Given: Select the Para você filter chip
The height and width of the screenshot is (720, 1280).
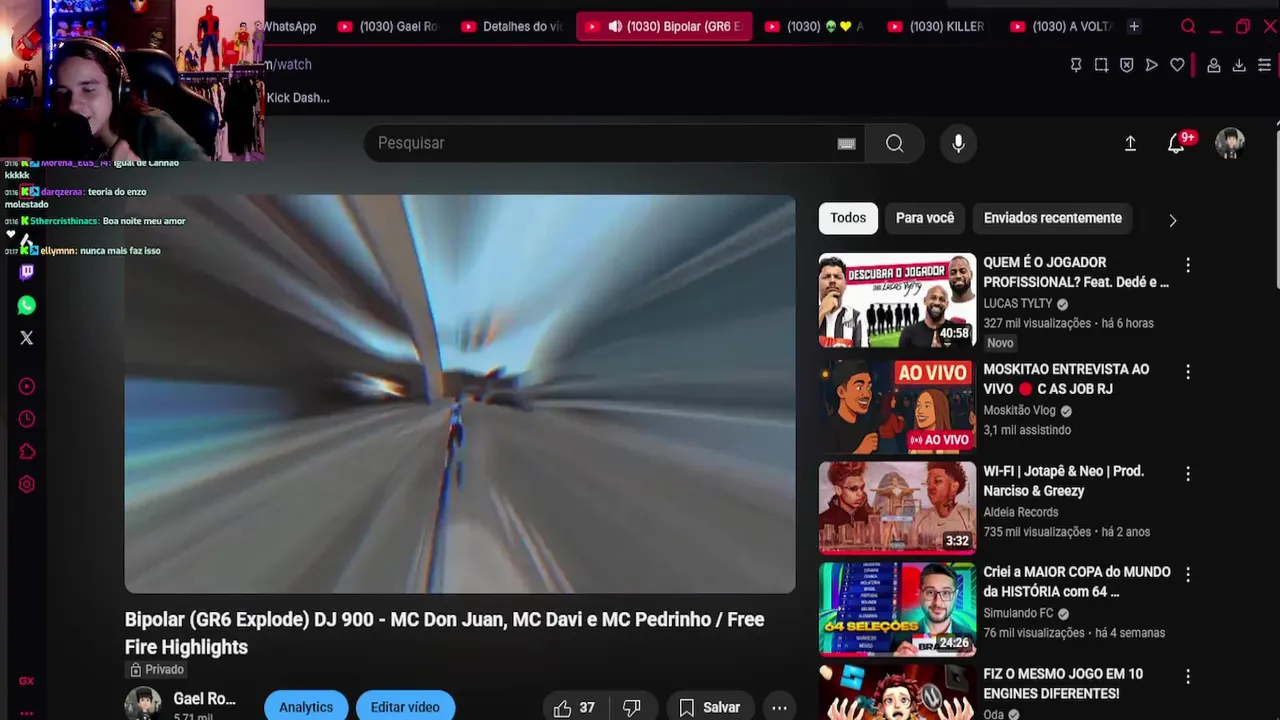Looking at the screenshot, I should 925,218.
